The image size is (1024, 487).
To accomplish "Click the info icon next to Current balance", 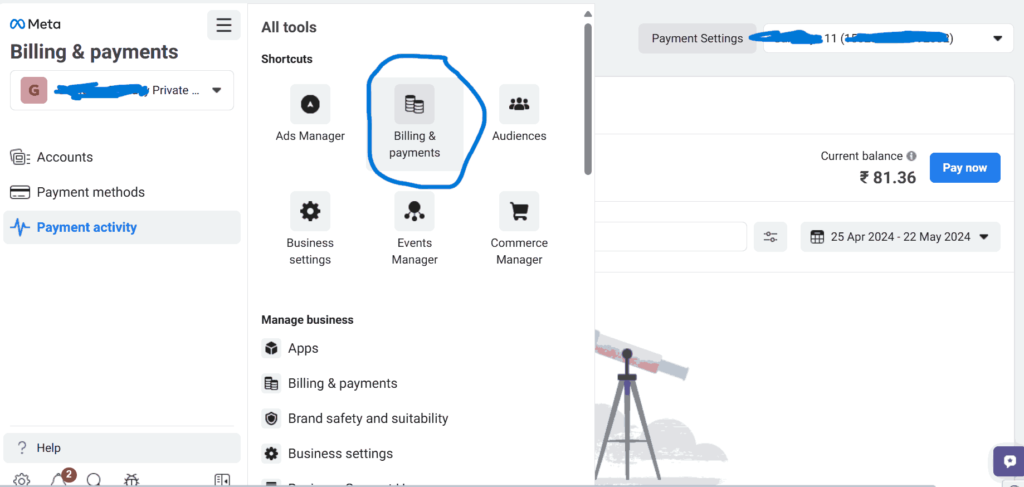I will pos(911,157).
